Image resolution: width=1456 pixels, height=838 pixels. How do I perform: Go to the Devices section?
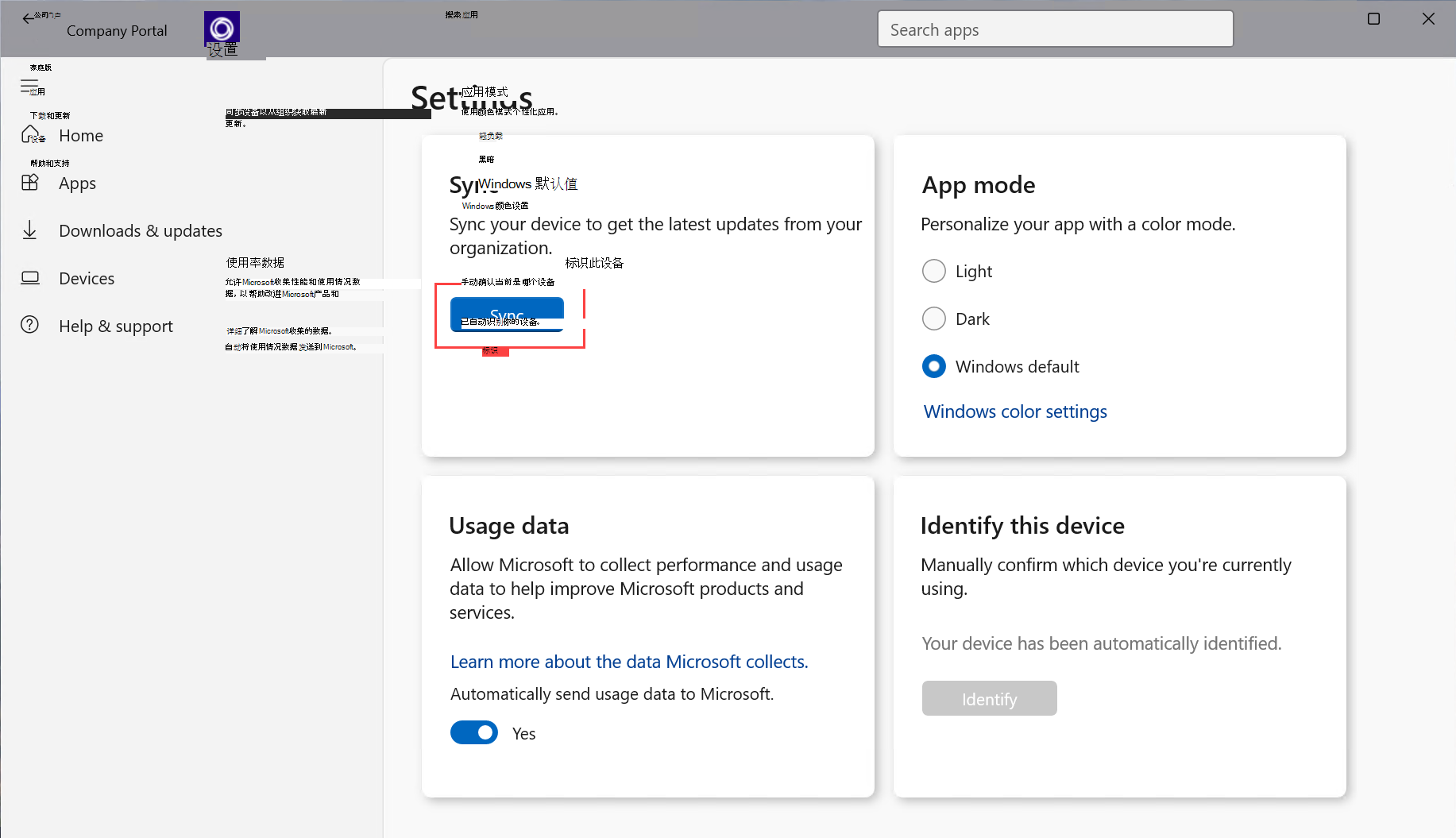(87, 278)
